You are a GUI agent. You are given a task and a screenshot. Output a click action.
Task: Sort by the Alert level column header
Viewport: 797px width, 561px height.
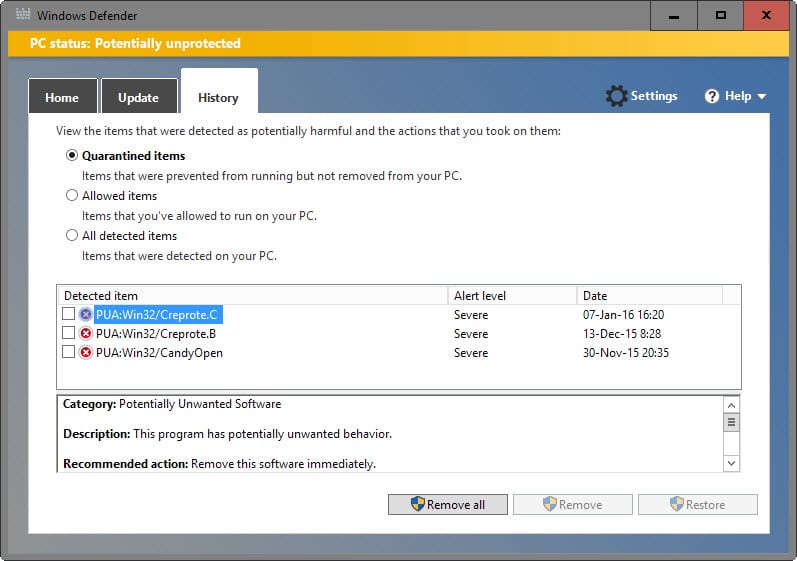512,296
